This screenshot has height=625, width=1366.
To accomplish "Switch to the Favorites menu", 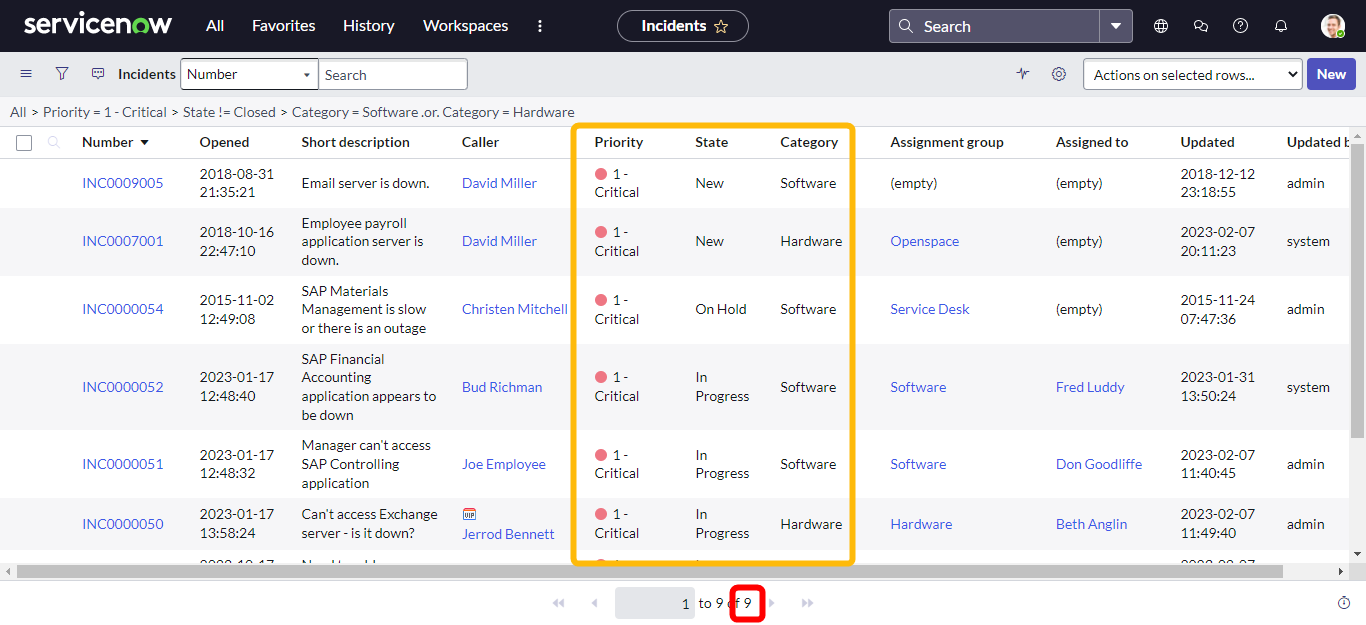I will click(x=283, y=25).
